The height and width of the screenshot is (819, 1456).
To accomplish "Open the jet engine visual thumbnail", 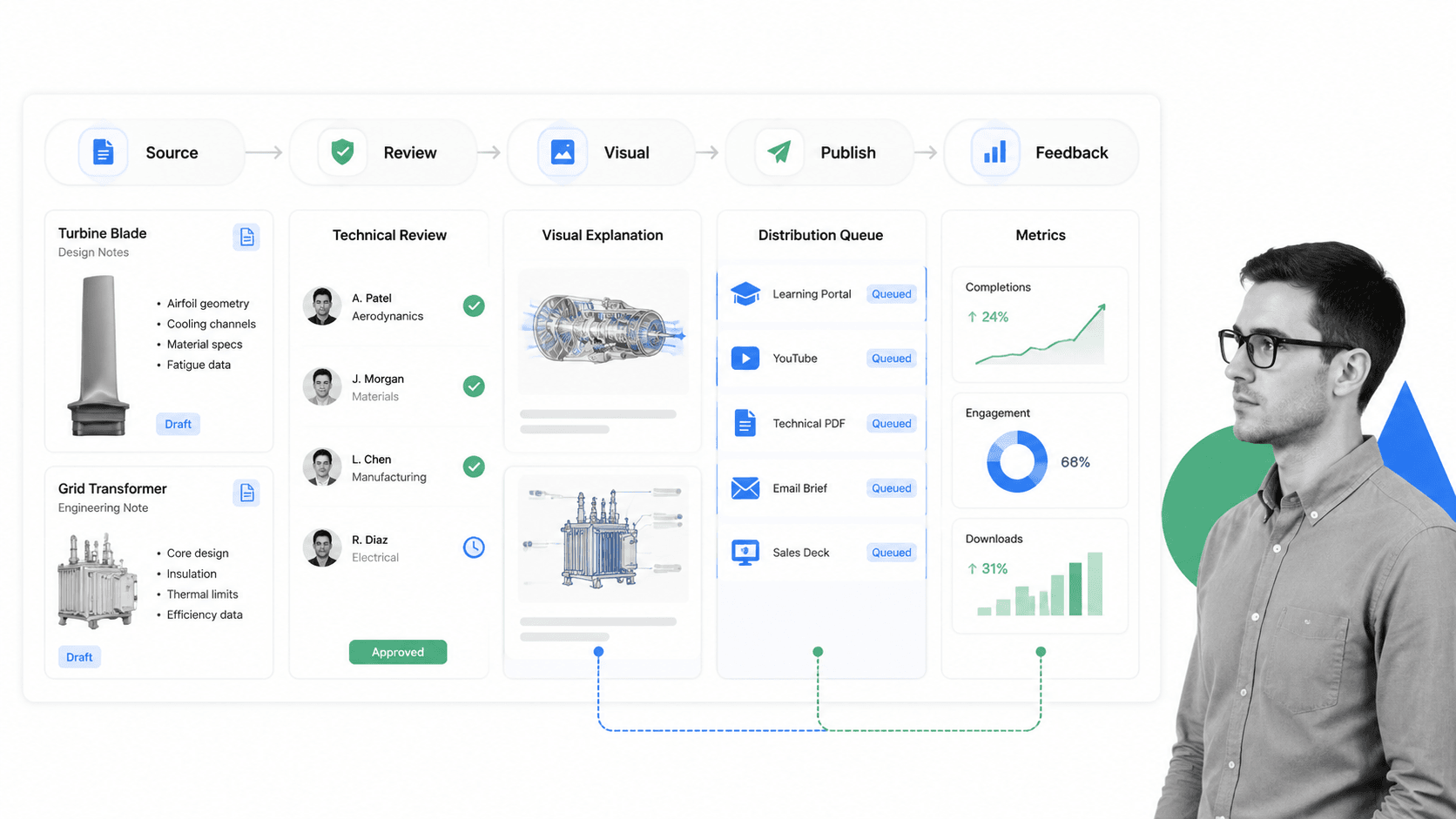I will [603, 332].
